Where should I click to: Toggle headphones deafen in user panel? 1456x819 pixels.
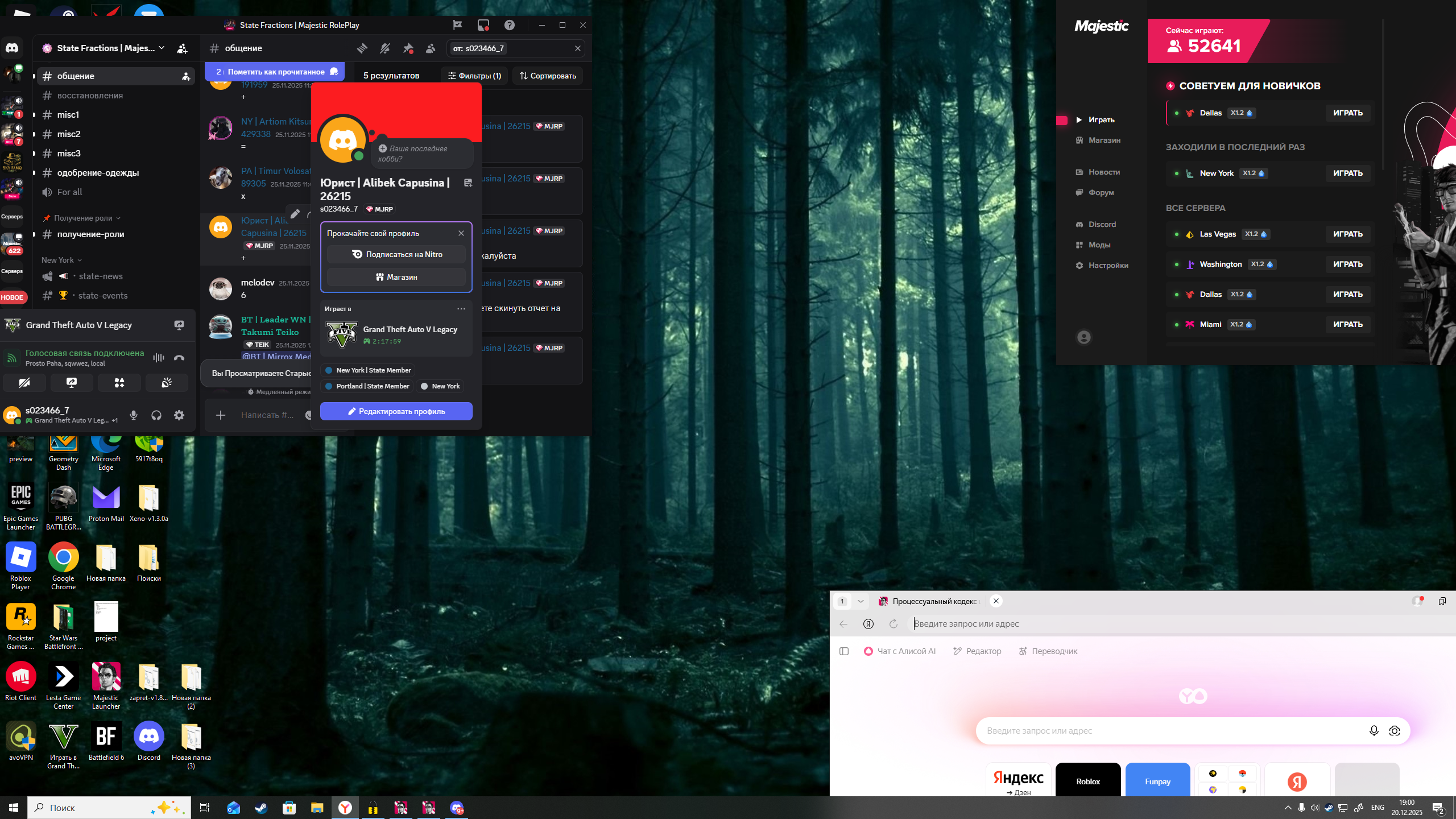pos(156,415)
